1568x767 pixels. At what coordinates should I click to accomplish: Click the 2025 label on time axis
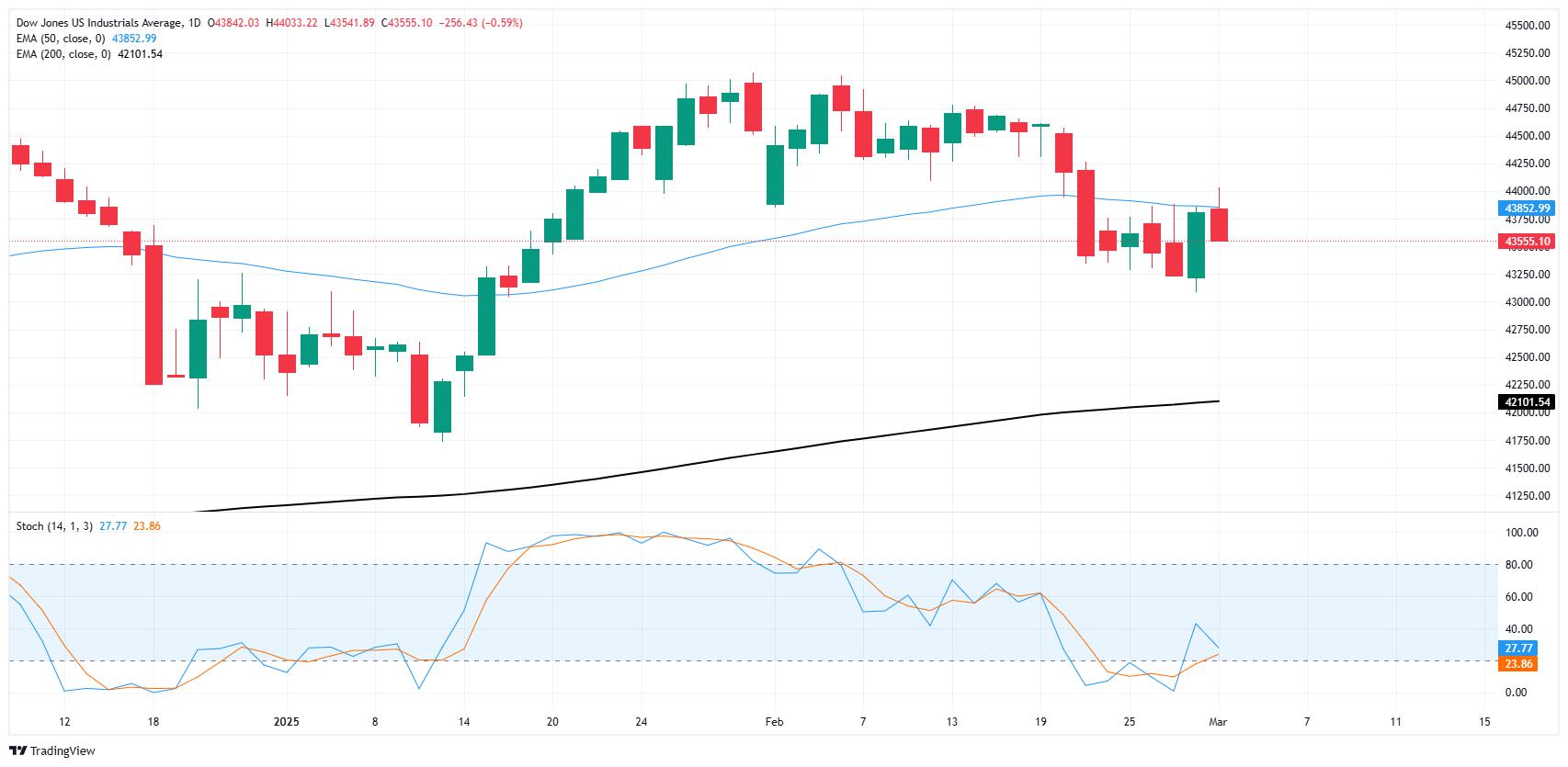[x=287, y=722]
